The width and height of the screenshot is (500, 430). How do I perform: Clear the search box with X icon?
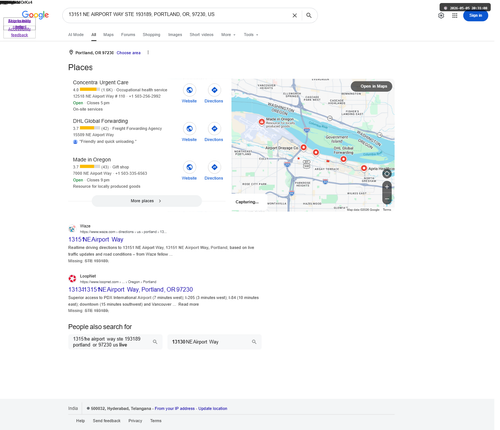[x=295, y=15]
